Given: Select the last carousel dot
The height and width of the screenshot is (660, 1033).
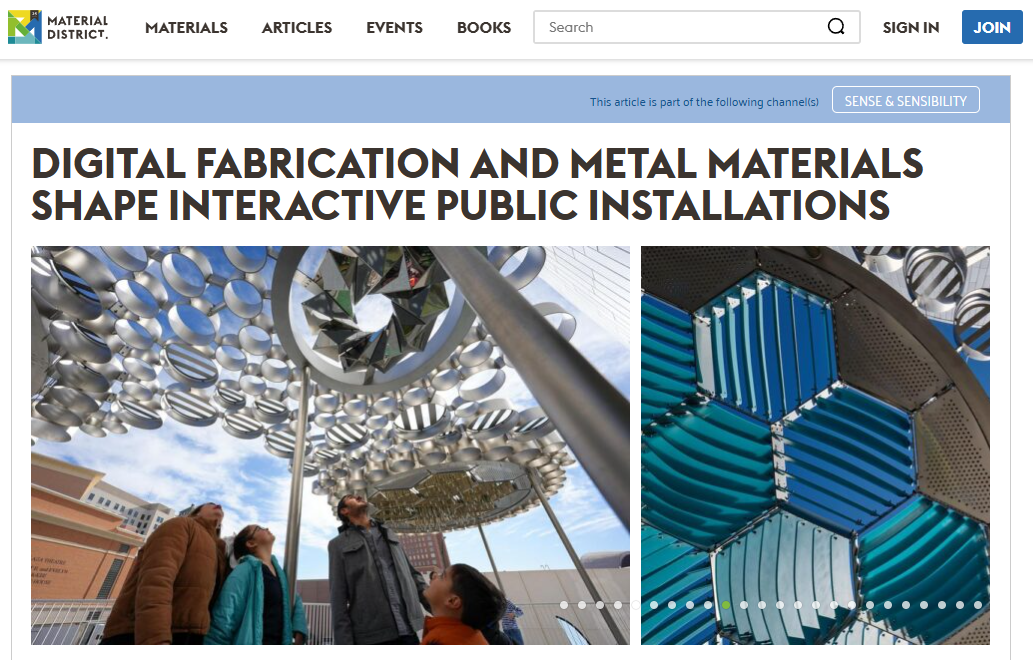Looking at the screenshot, I should pos(978,605).
